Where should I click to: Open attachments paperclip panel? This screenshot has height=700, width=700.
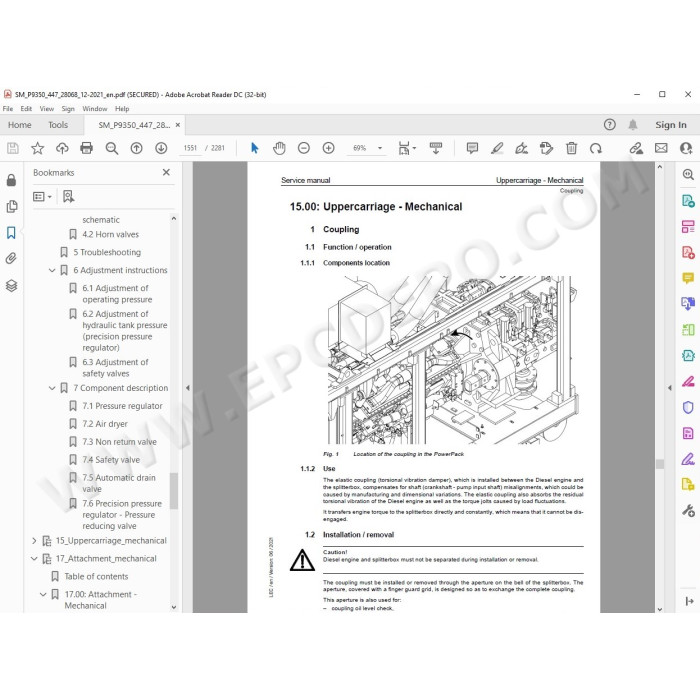11,258
